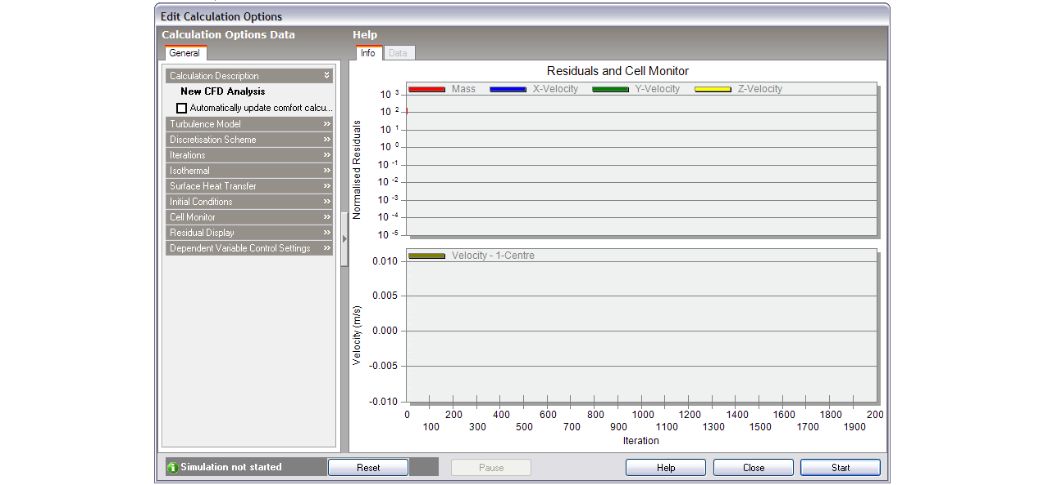Click the green simulation status info icon
The width and height of the screenshot is (1048, 485).
[x=172, y=467]
